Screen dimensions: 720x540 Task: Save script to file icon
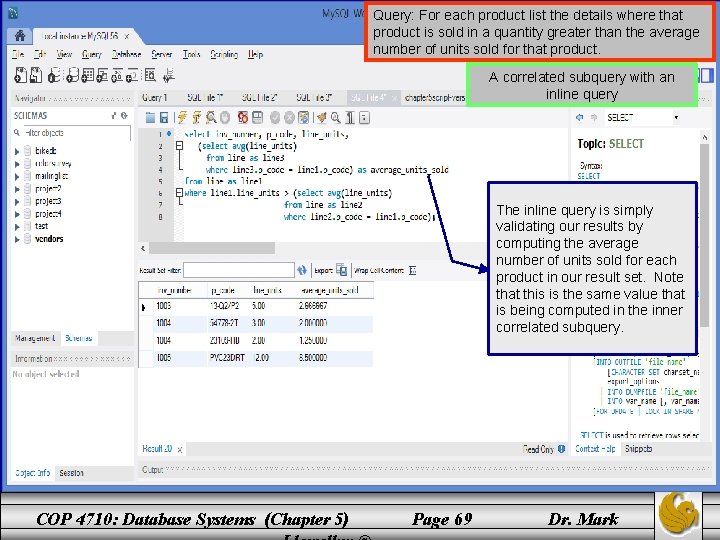point(164,118)
